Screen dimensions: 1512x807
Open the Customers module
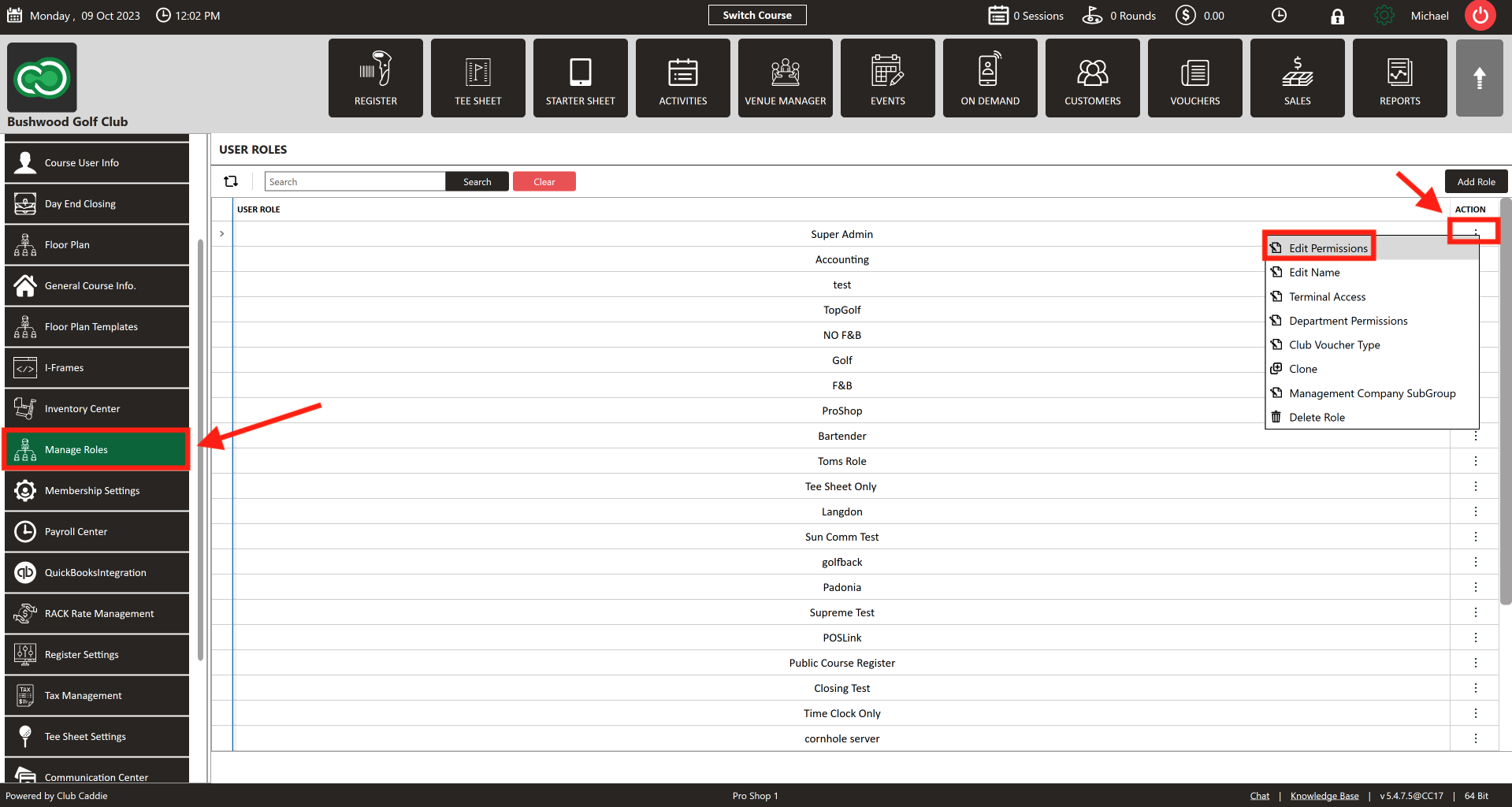[x=1093, y=78]
